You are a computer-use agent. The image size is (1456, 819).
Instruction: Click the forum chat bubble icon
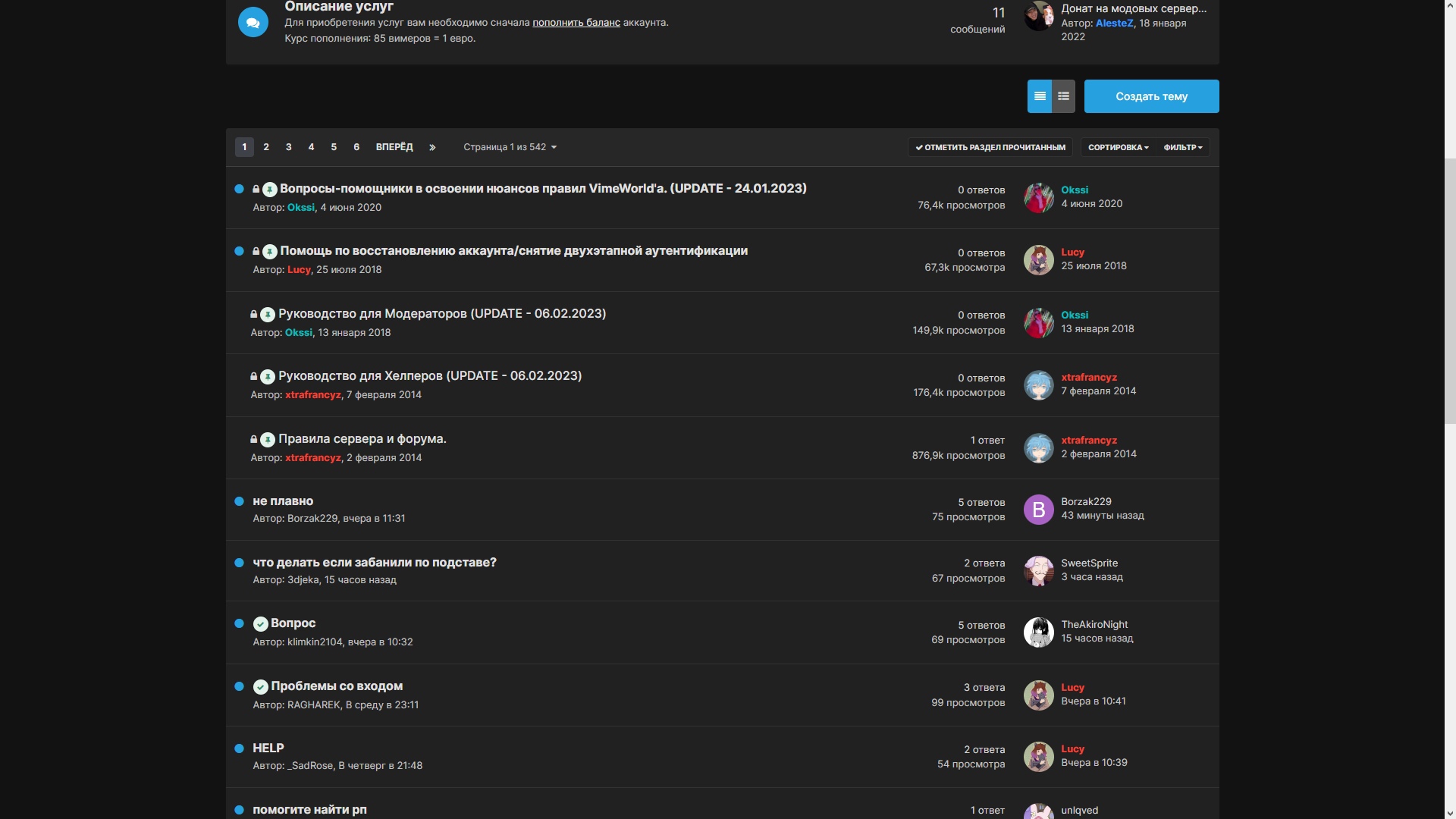click(x=253, y=22)
